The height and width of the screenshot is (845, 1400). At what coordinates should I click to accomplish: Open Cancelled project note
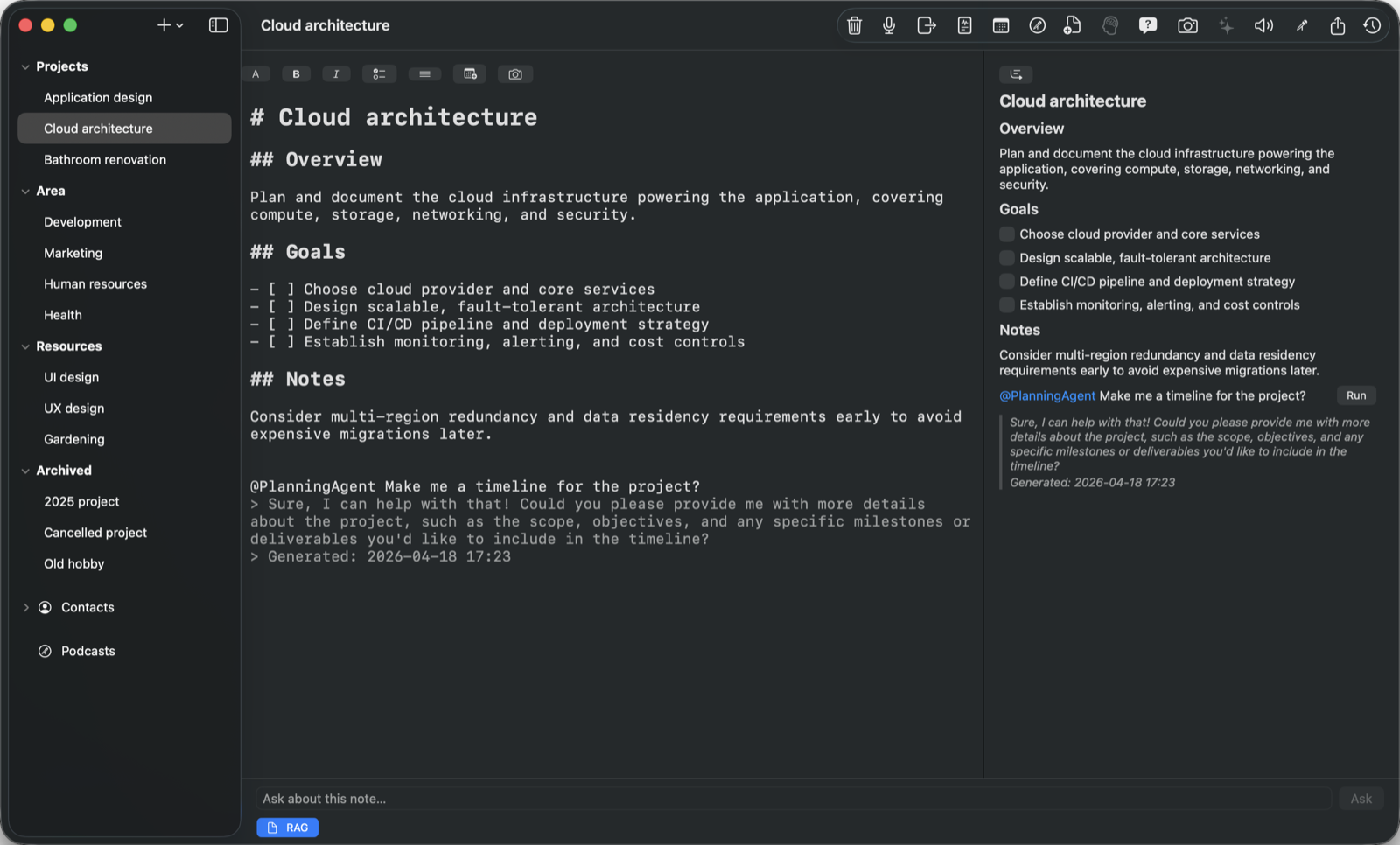coord(124,533)
